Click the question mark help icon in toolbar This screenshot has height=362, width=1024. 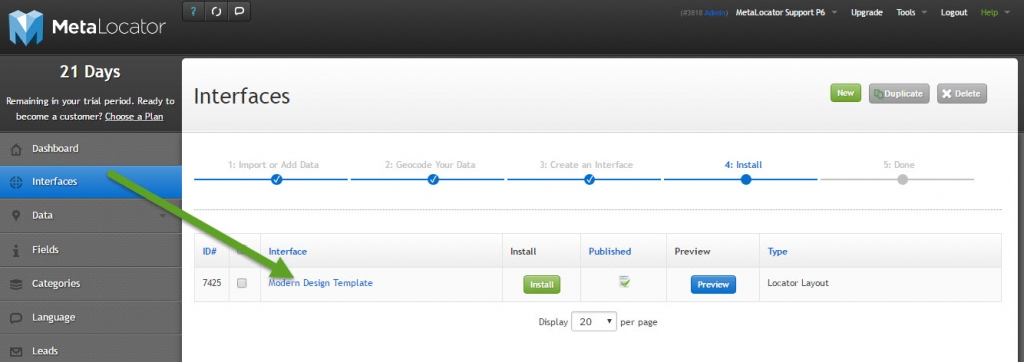click(x=193, y=11)
